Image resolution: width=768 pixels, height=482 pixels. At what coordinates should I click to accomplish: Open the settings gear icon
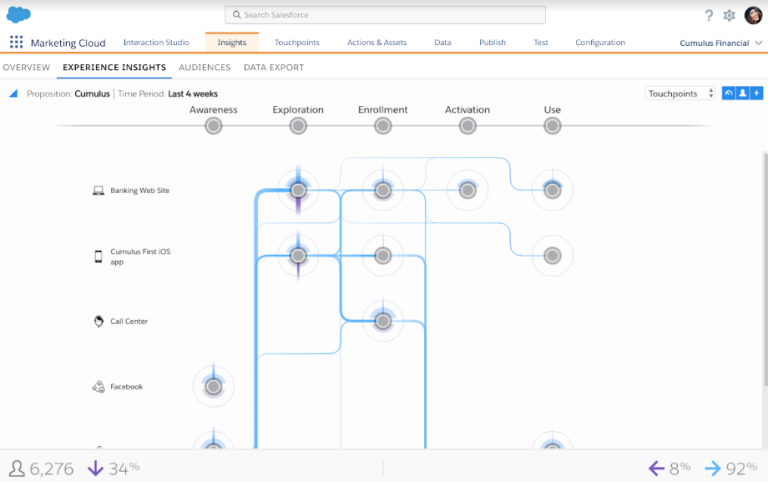click(x=729, y=15)
